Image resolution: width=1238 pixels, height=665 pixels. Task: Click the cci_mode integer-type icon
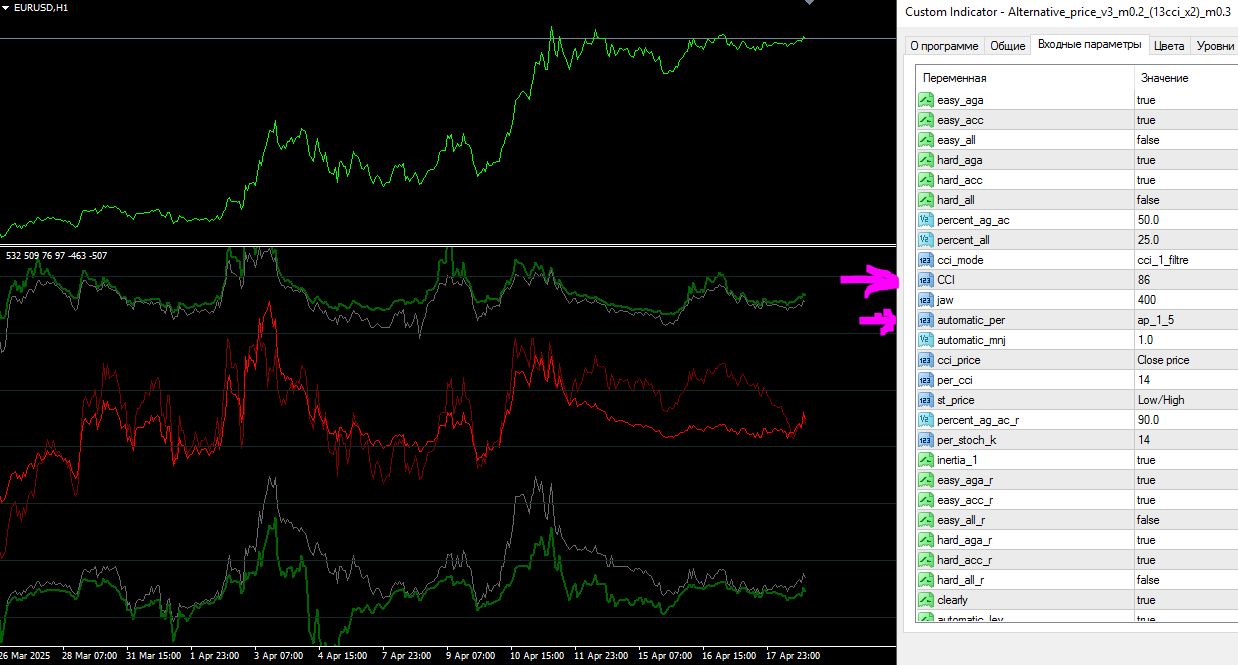[926, 260]
